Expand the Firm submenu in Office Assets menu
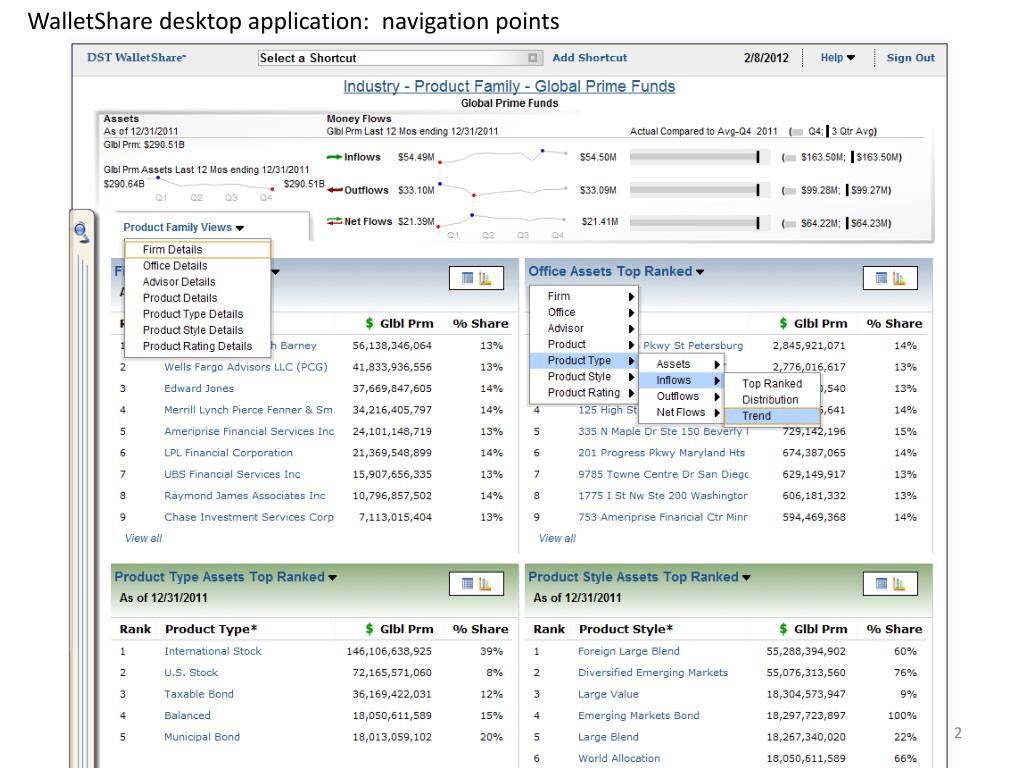This screenshot has width=1024, height=768. [x=583, y=296]
